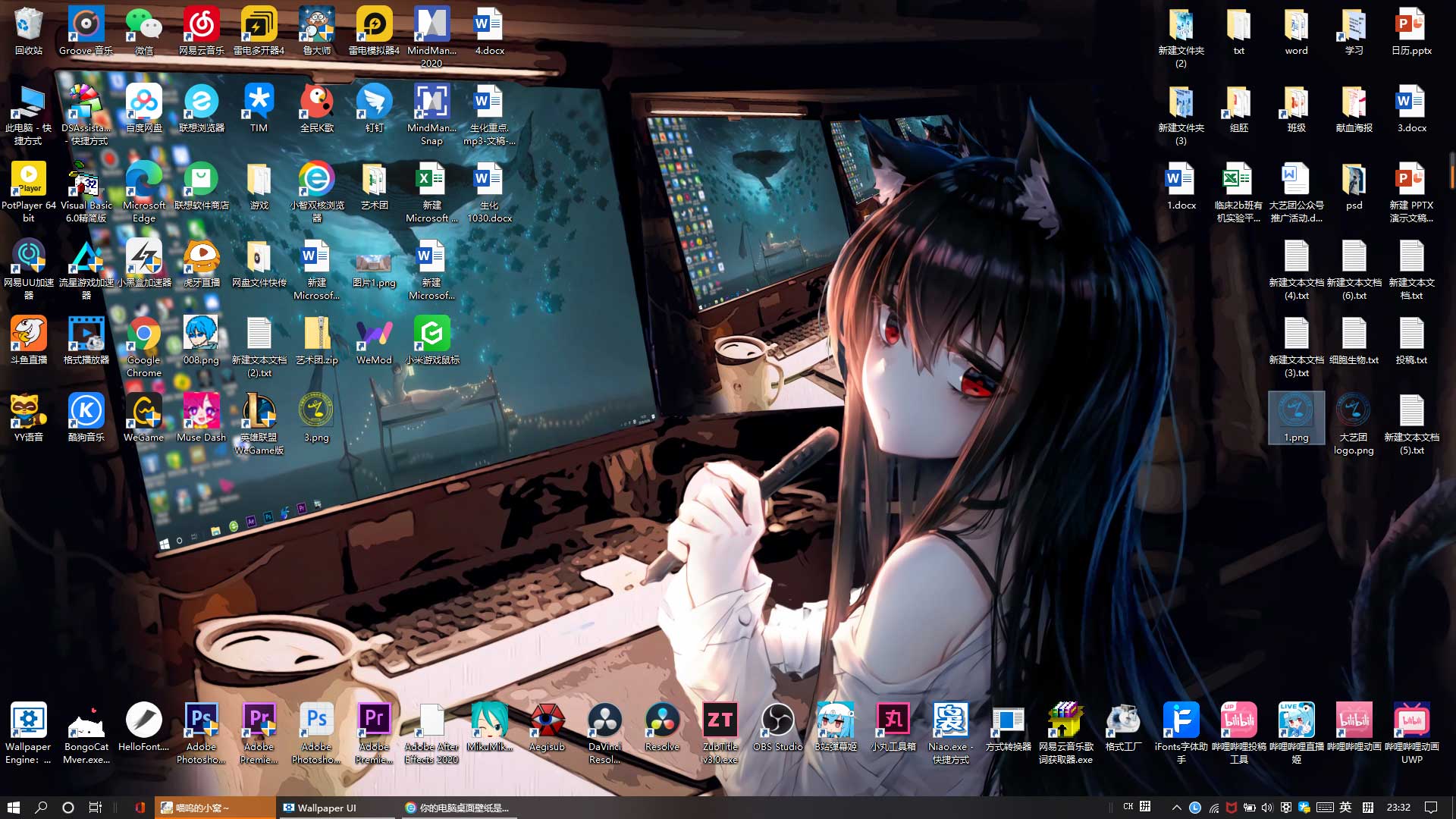Select the 小米游戏鼠标 desktop icon
Image resolution: width=1456 pixels, height=819 pixels.
(x=431, y=341)
